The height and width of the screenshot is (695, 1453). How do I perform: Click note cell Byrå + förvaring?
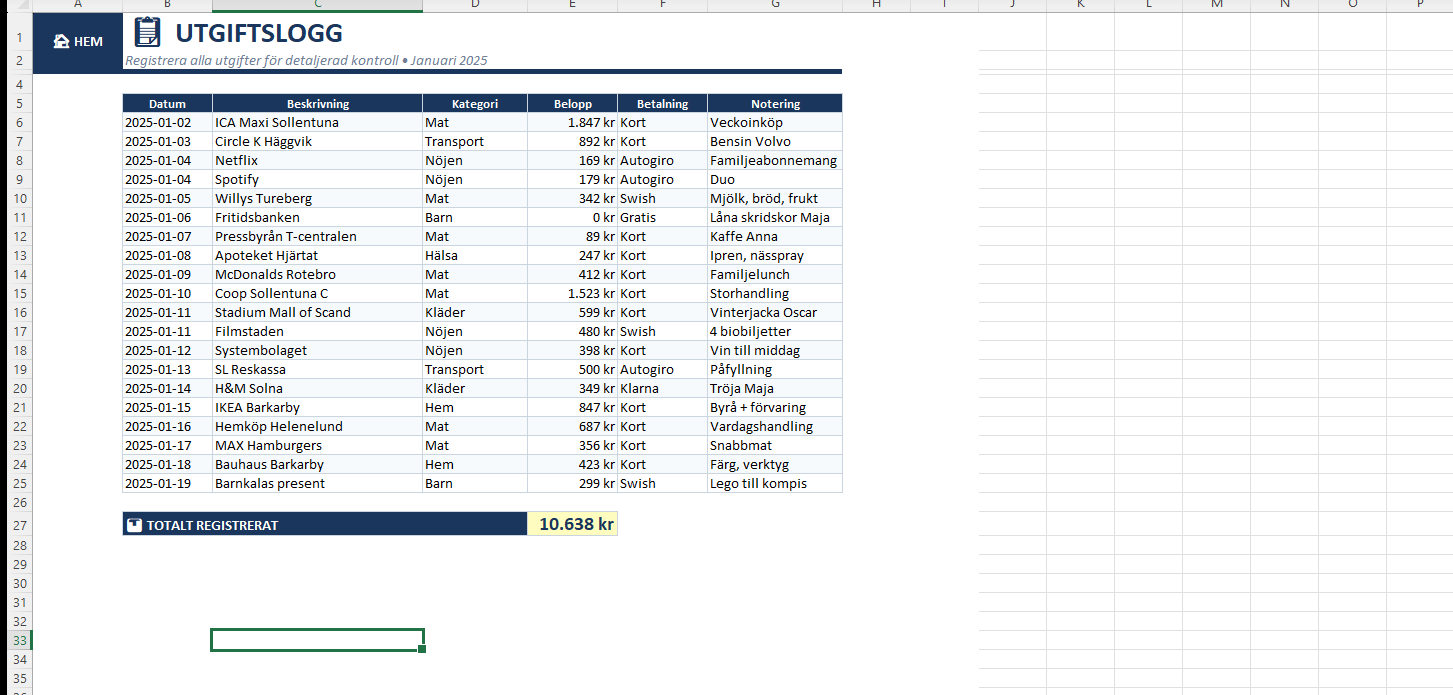click(x=775, y=407)
